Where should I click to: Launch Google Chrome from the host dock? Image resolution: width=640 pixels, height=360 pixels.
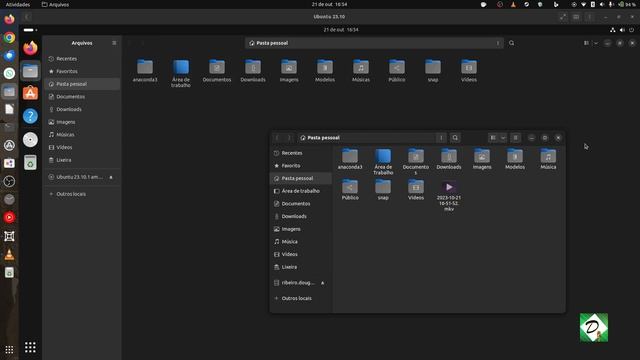click(9, 38)
